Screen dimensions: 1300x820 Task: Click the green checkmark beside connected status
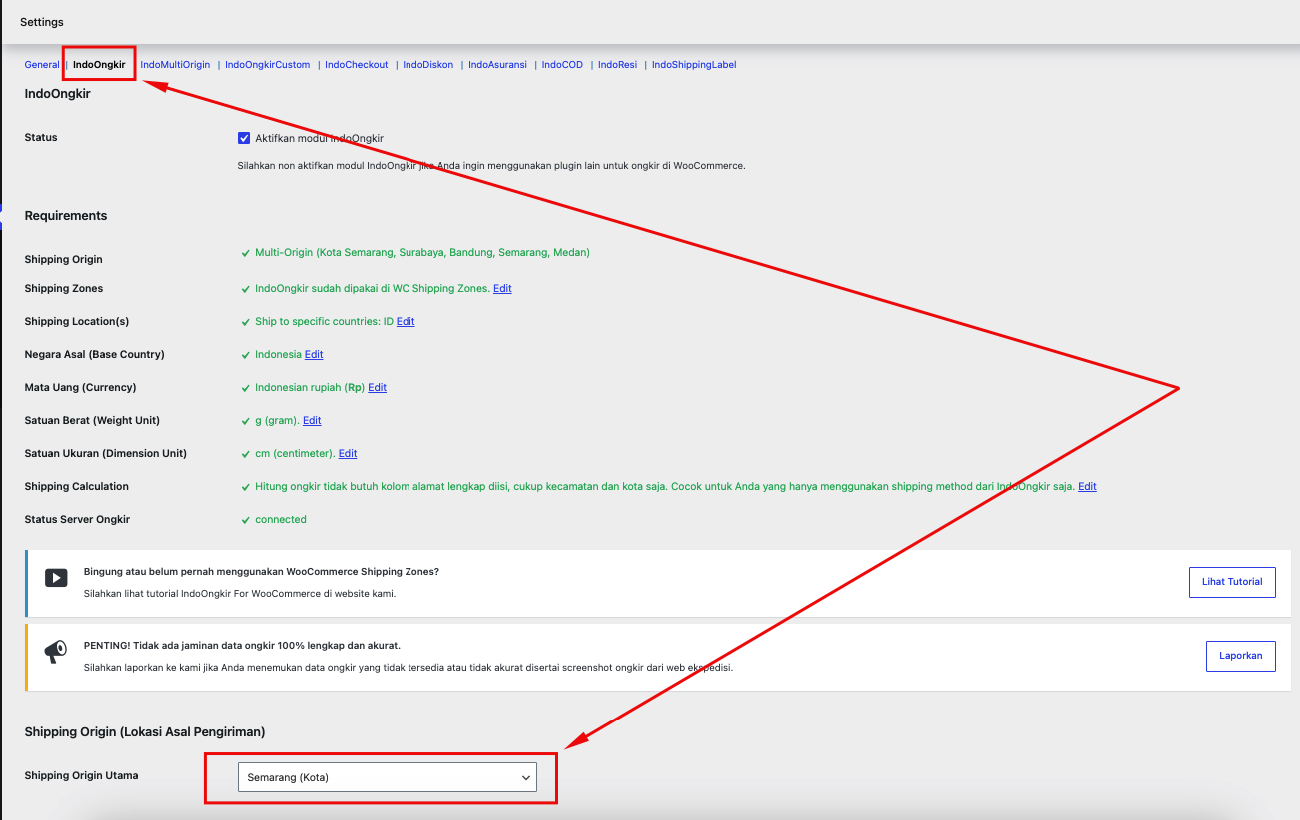pyautogui.click(x=246, y=520)
